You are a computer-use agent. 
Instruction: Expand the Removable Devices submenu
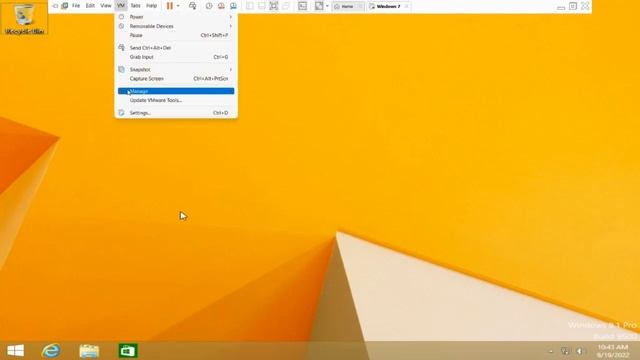click(x=176, y=26)
